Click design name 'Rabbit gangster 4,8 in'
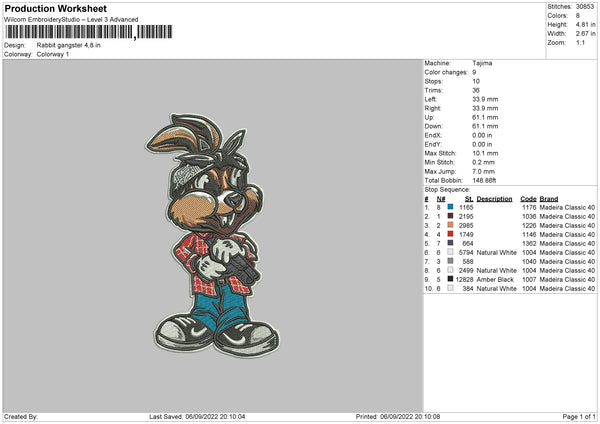 tap(68, 45)
